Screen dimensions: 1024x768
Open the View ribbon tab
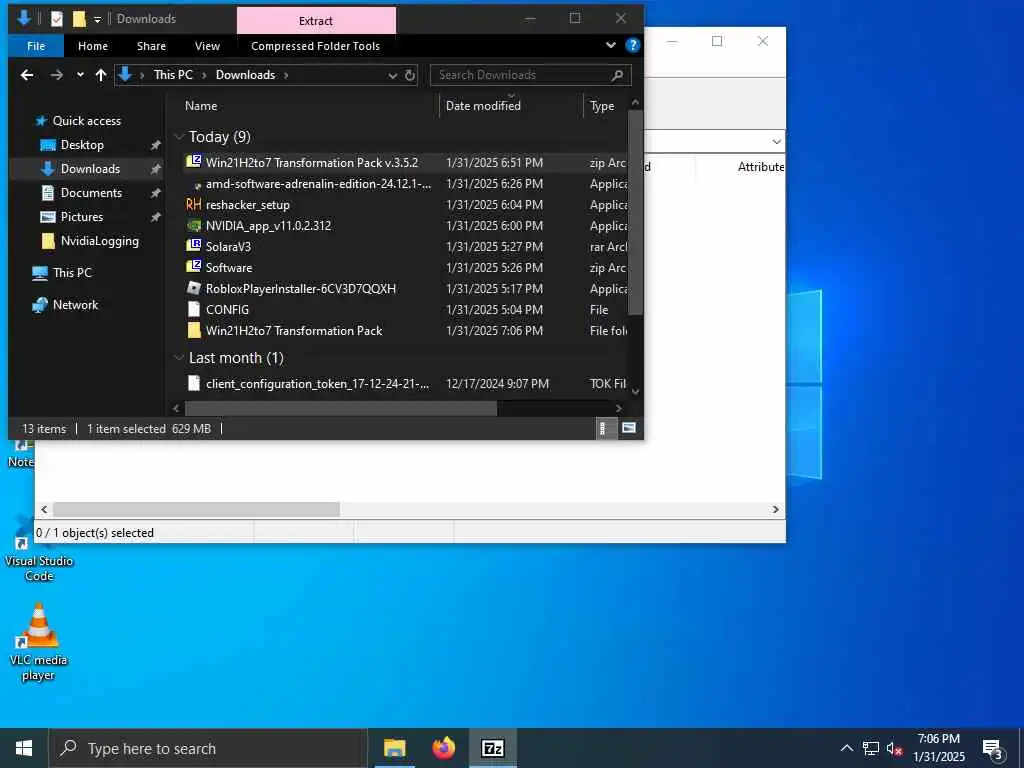(207, 46)
